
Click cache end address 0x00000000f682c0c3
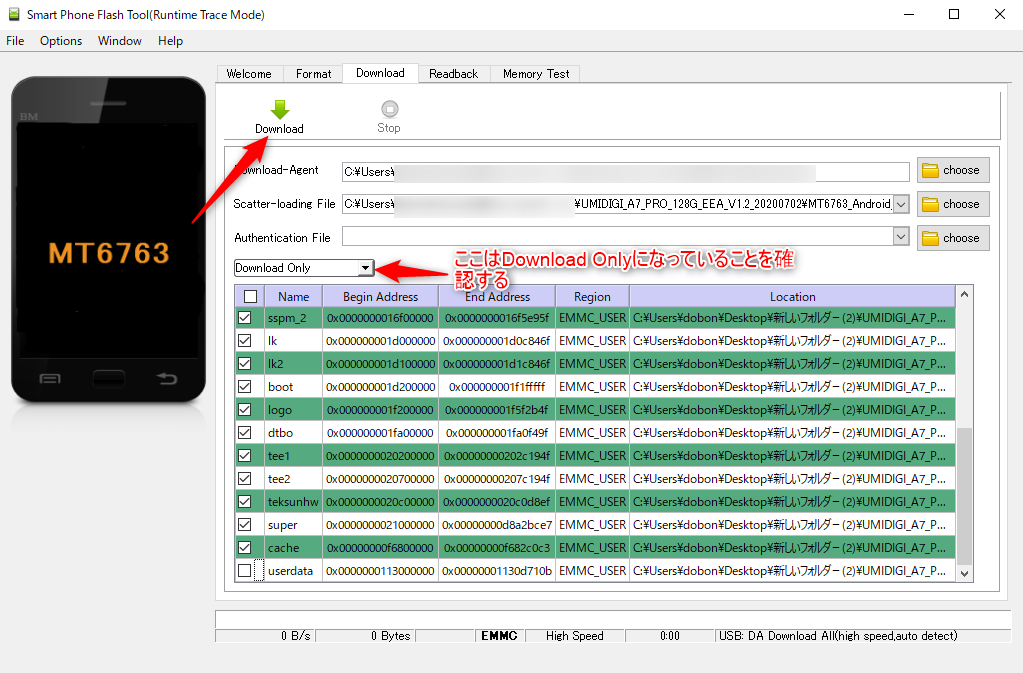tap(497, 548)
